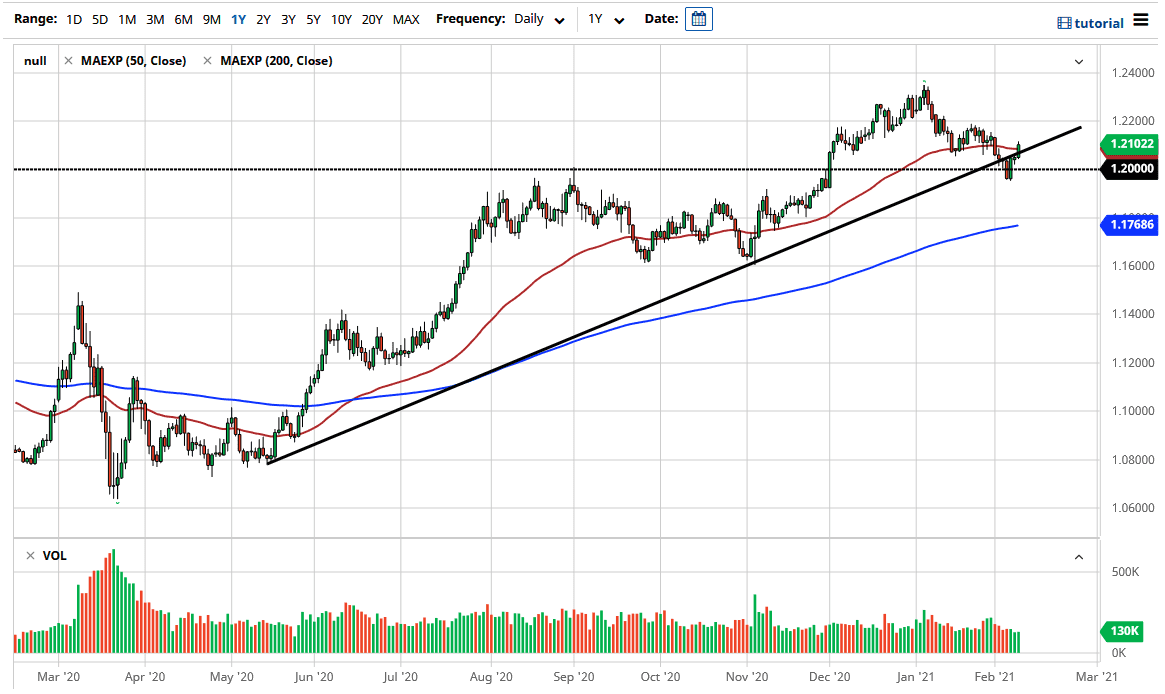This screenshot has height=694, width=1165.
Task: Remove the MAEXP (50, Close) indicator
Action: [x=68, y=61]
